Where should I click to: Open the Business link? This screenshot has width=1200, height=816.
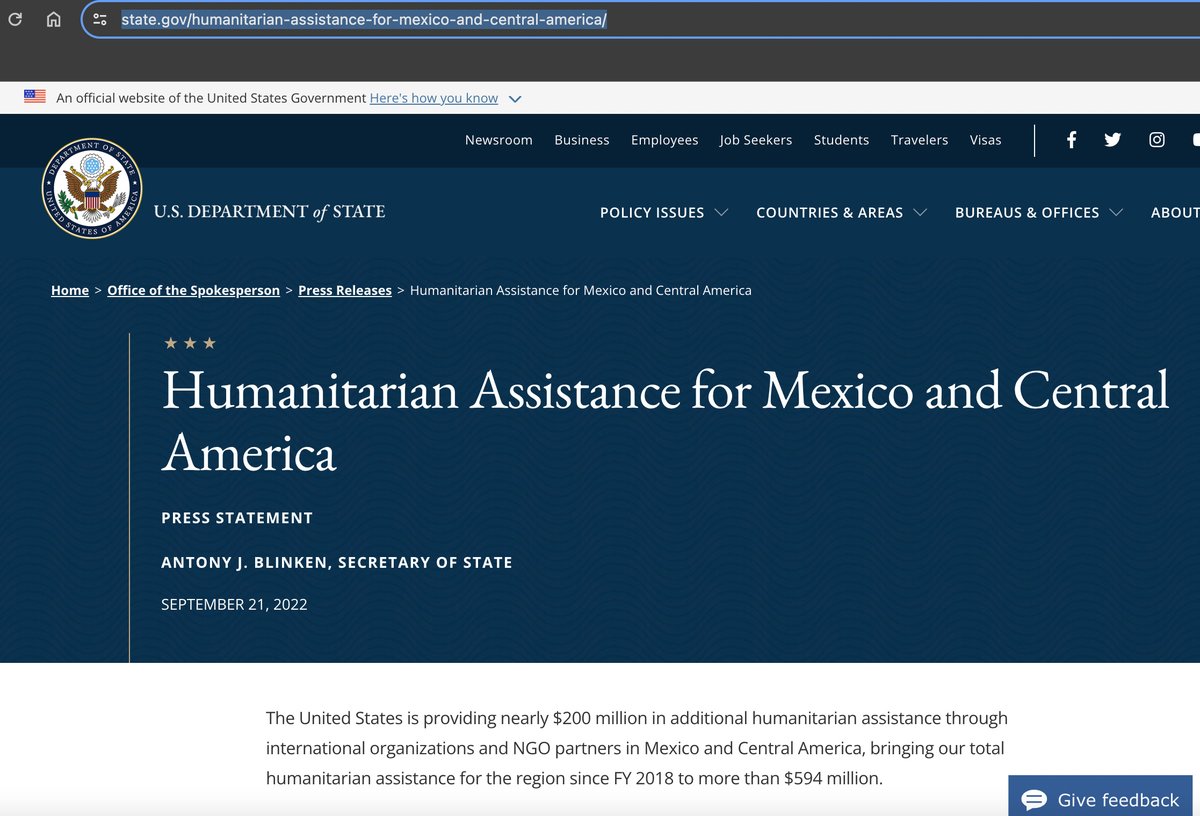pyautogui.click(x=582, y=140)
